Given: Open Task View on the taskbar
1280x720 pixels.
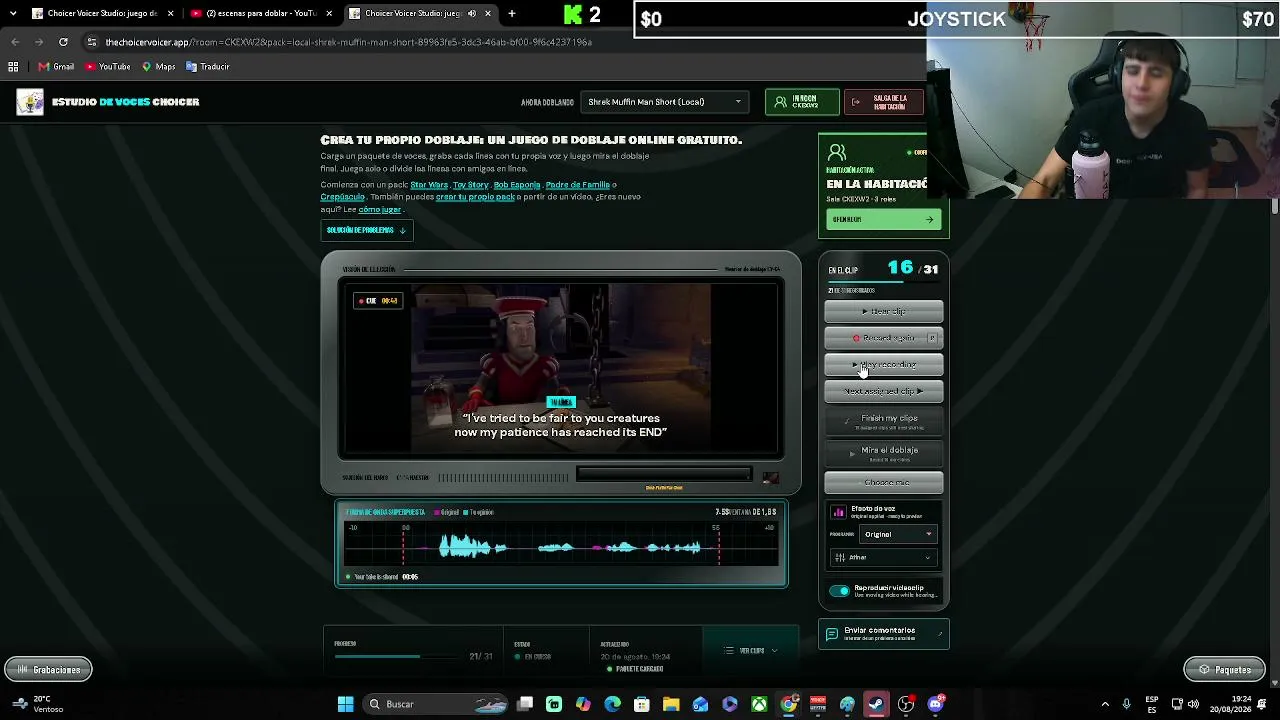Looking at the screenshot, I should [525, 704].
